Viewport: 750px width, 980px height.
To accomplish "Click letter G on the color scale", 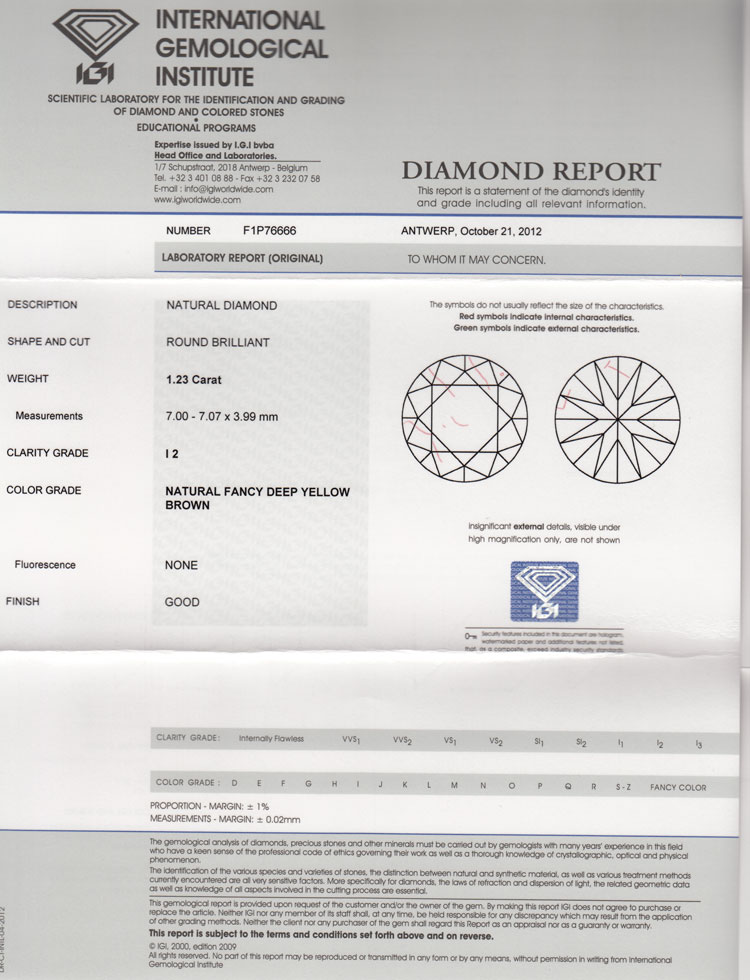I will [308, 784].
